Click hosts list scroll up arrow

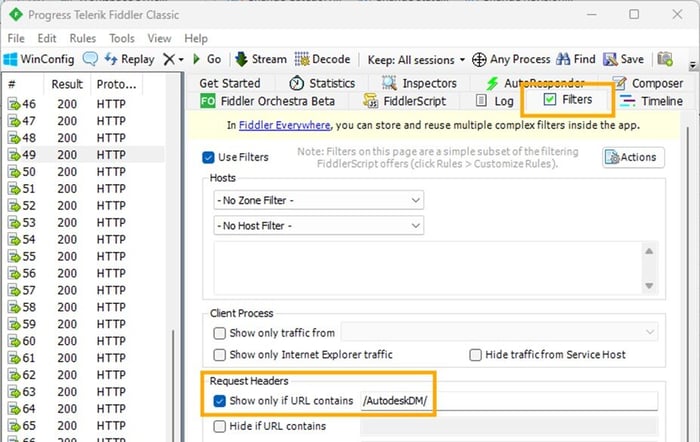pos(649,251)
